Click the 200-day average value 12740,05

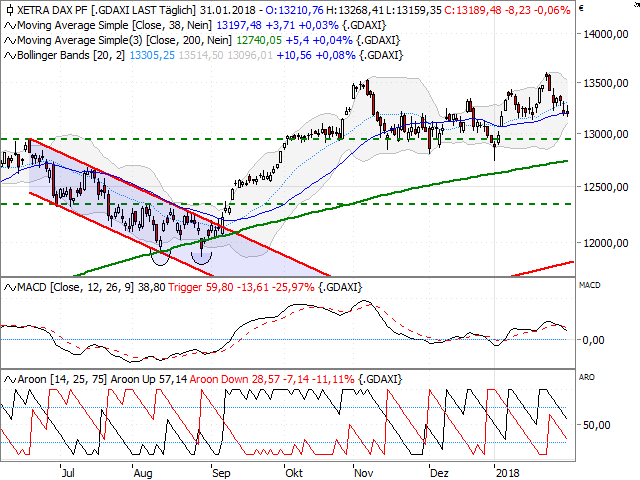pos(259,40)
